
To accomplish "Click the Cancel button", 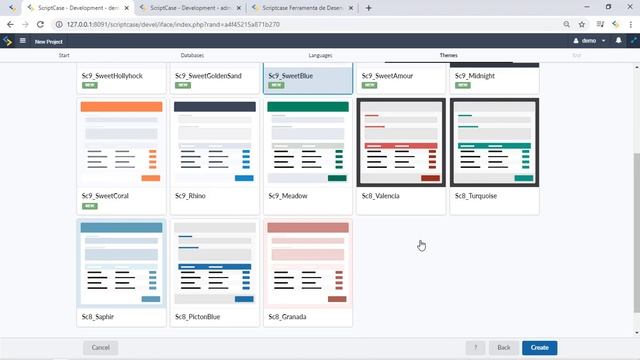I will coord(101,348).
